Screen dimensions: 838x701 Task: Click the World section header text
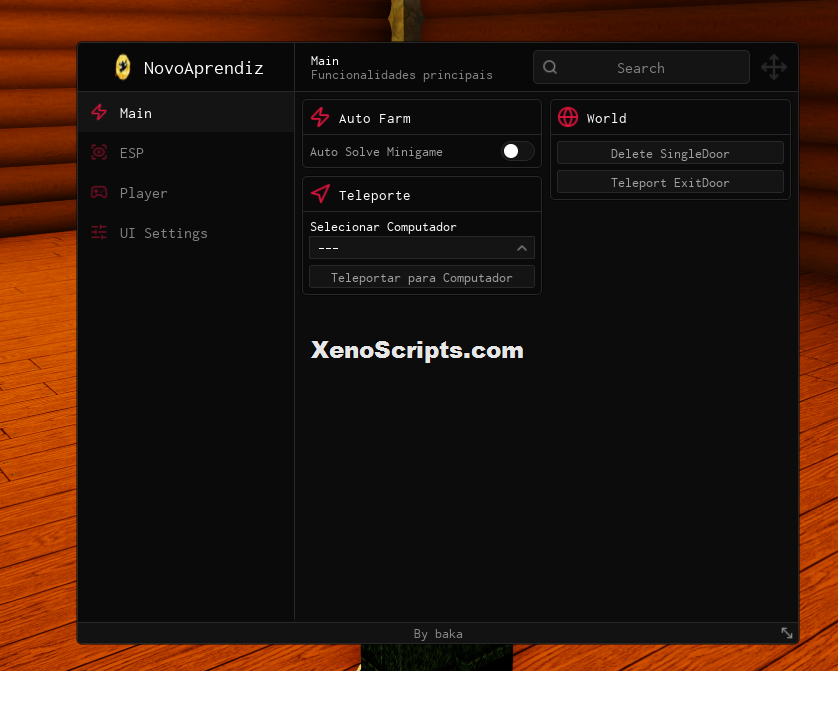click(607, 118)
